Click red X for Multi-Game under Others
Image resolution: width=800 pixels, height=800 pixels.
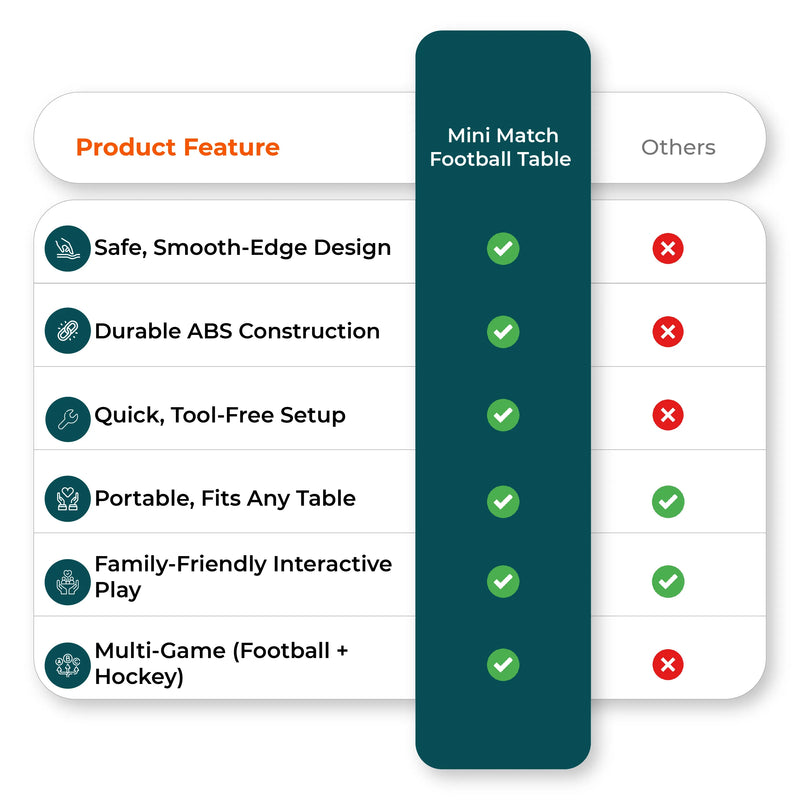pos(668,664)
